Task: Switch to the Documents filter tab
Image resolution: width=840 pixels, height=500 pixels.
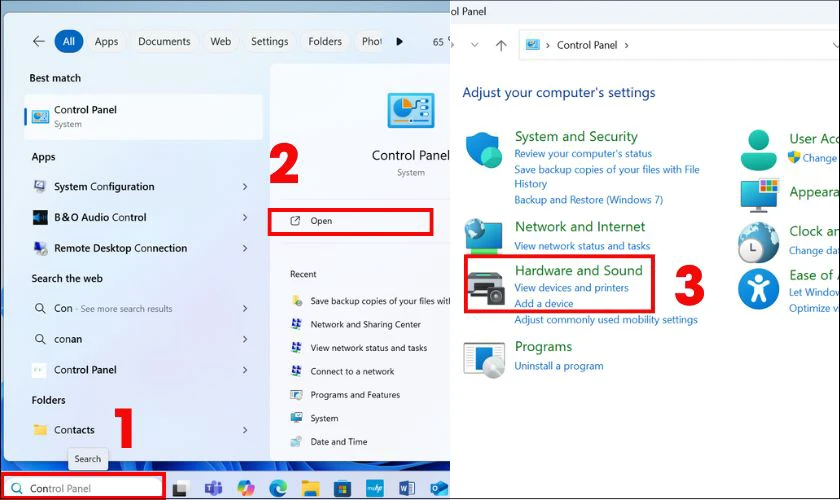Action: pos(164,41)
